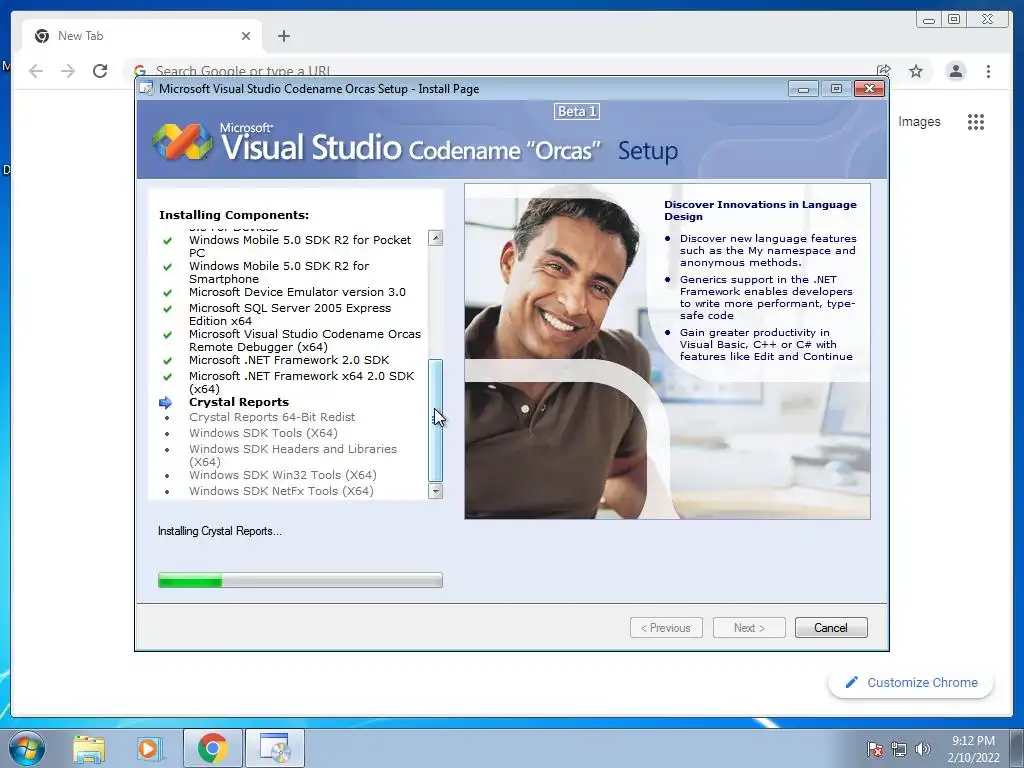Click Chrome forward navigation arrow
This screenshot has width=1024, height=768.
(68, 71)
